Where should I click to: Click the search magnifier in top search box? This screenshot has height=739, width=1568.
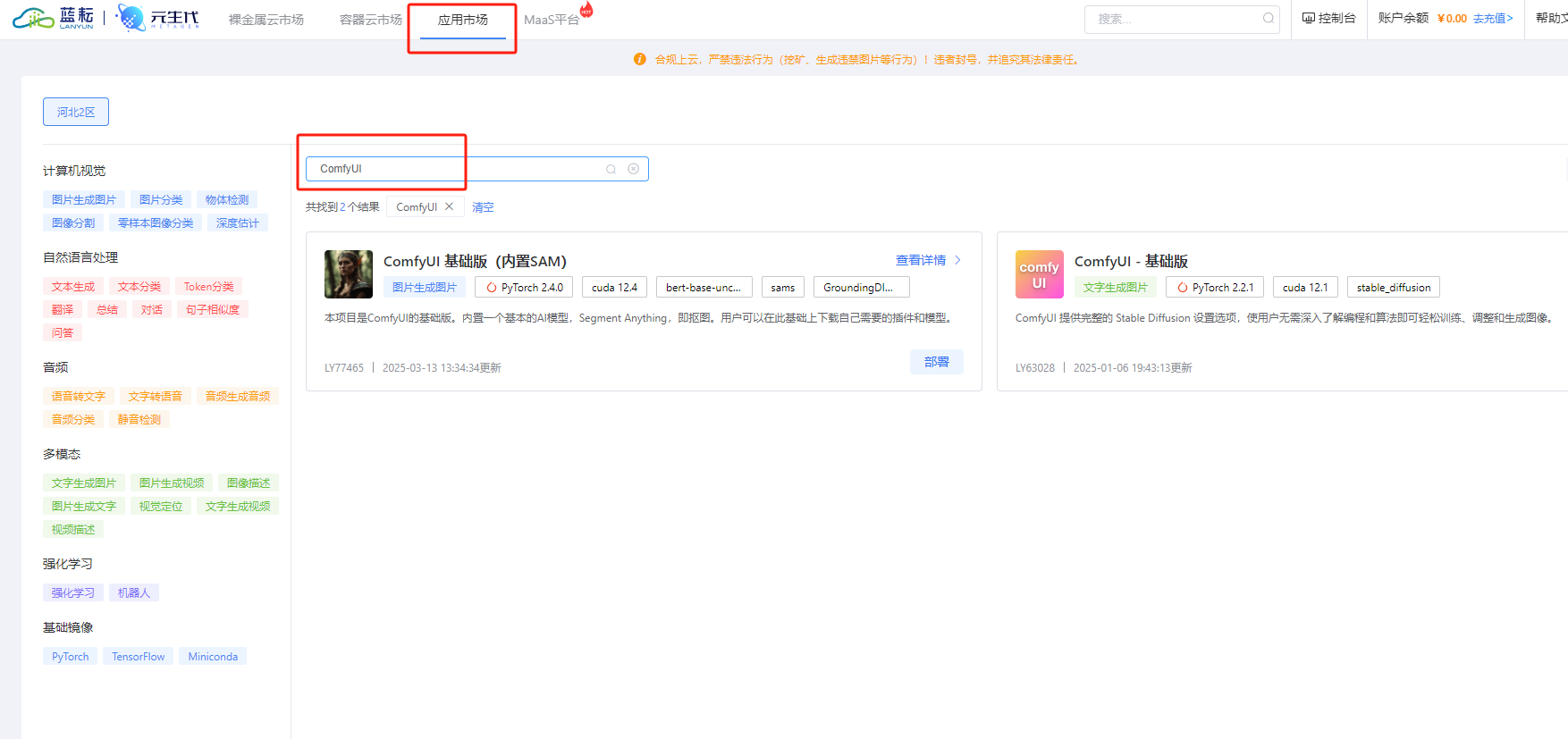click(1268, 19)
